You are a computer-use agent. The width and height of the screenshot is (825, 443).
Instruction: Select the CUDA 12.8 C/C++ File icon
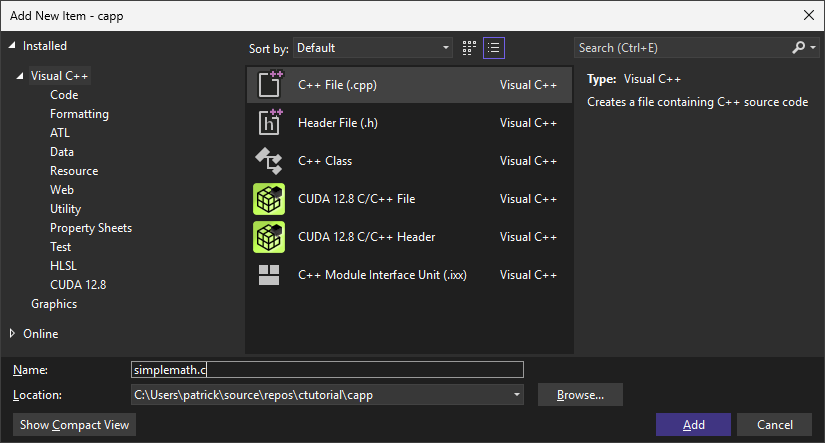coord(269,199)
